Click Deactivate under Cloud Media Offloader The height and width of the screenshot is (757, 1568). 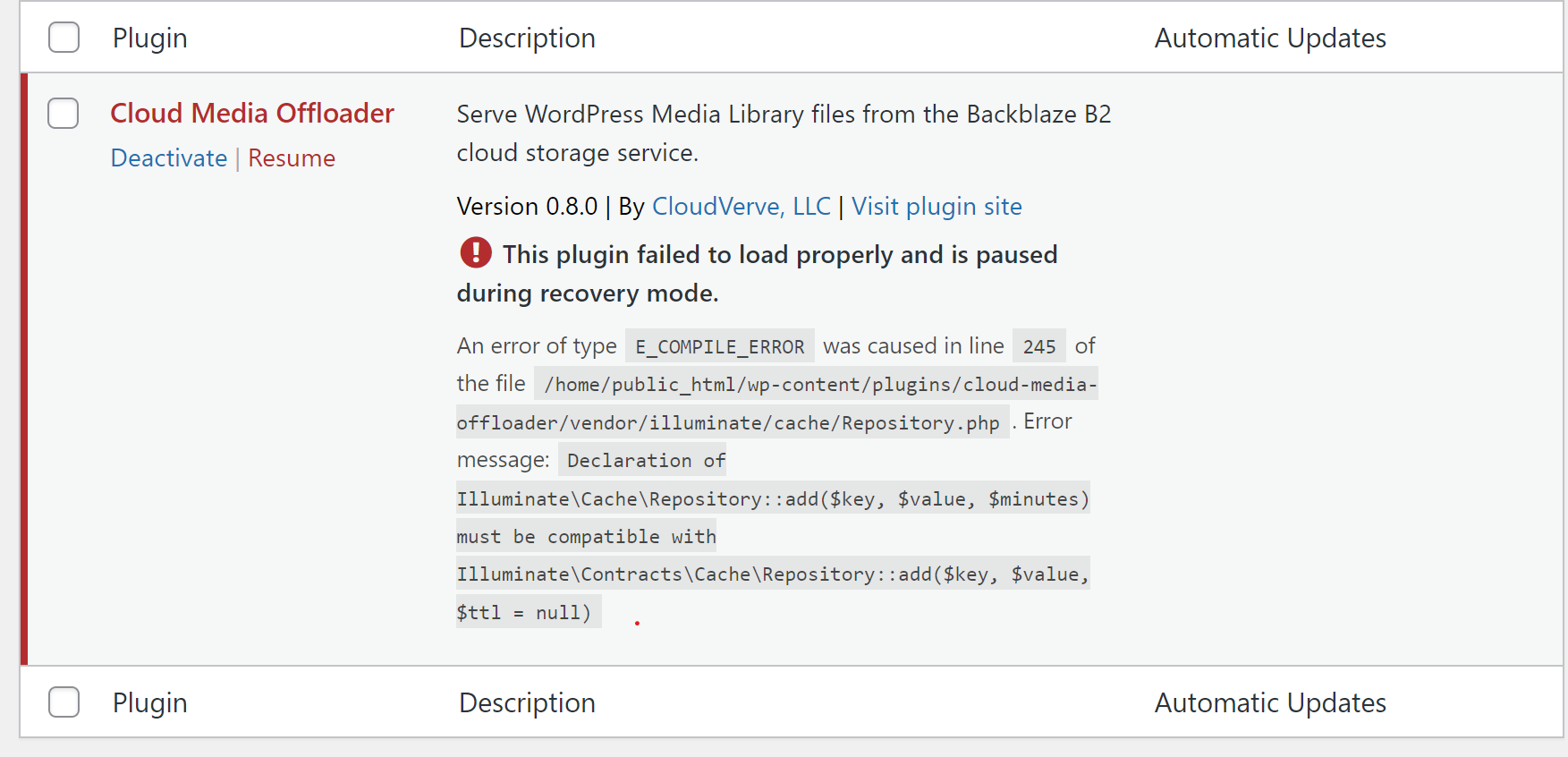[169, 158]
